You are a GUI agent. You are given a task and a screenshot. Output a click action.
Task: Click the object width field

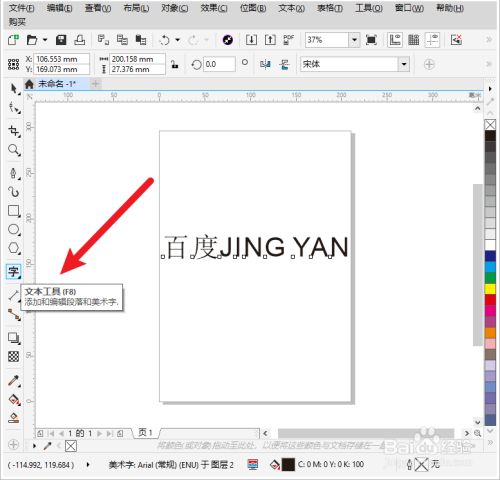pyautogui.click(x=137, y=59)
